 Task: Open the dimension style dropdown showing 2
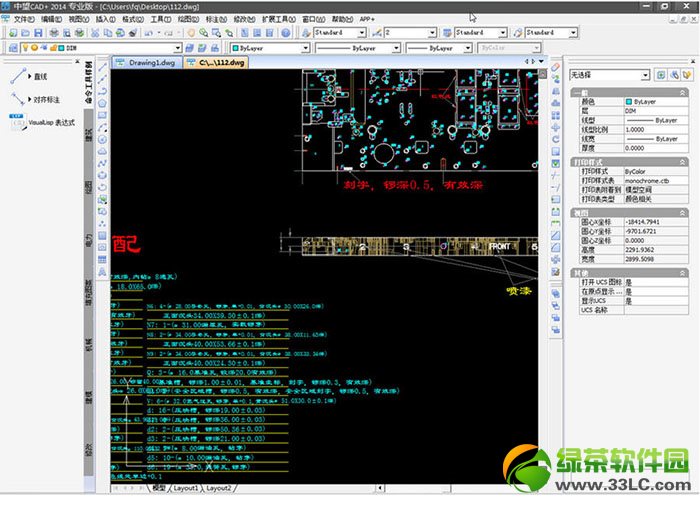tap(432, 33)
